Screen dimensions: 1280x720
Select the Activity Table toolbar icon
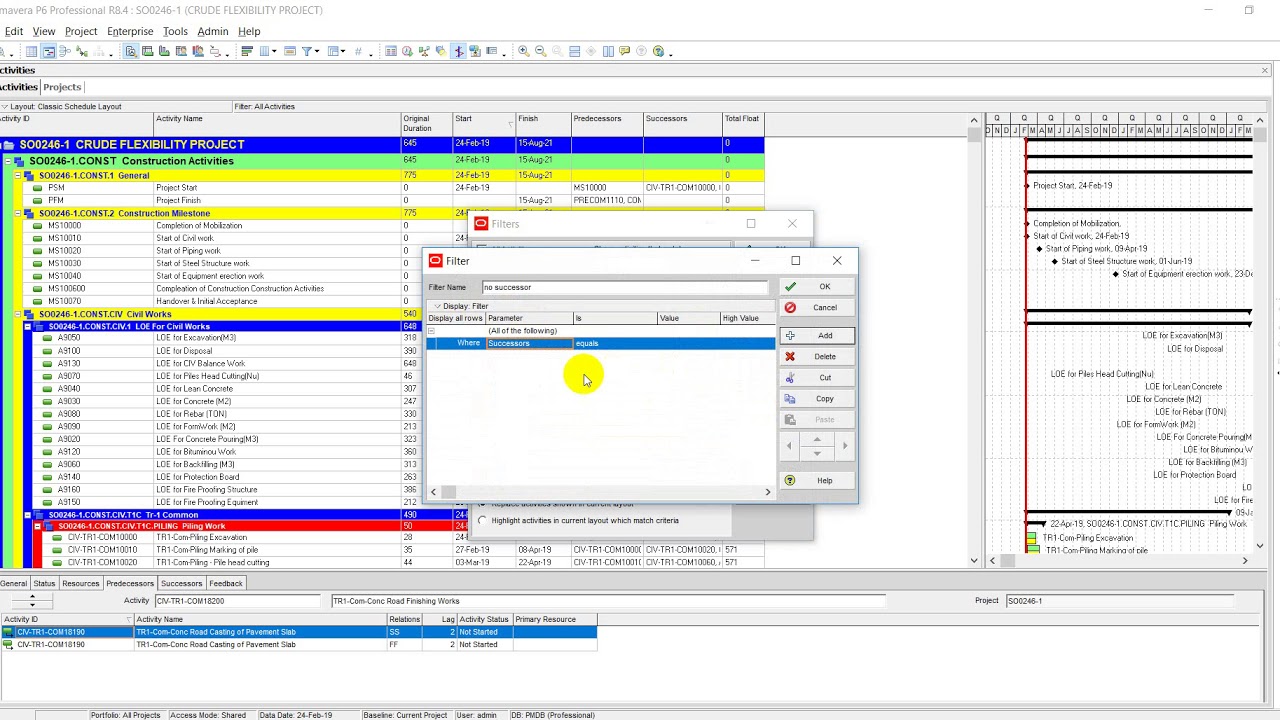(x=31, y=51)
